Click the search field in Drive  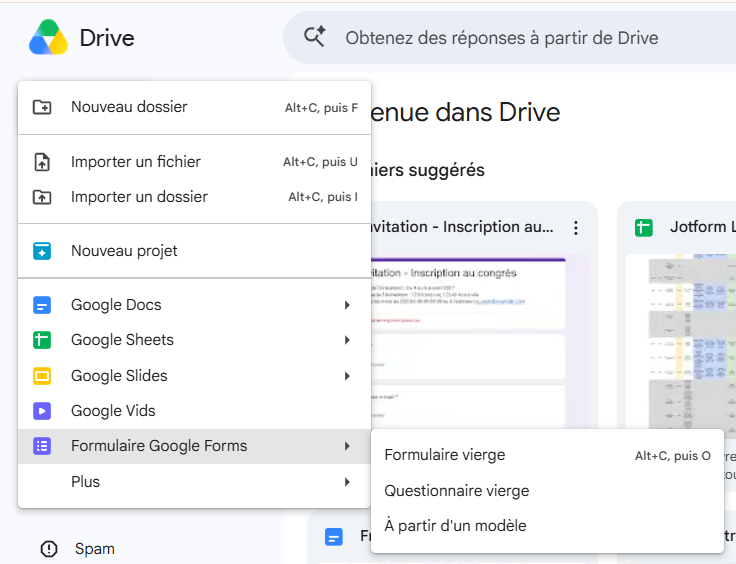pyautogui.click(x=509, y=38)
